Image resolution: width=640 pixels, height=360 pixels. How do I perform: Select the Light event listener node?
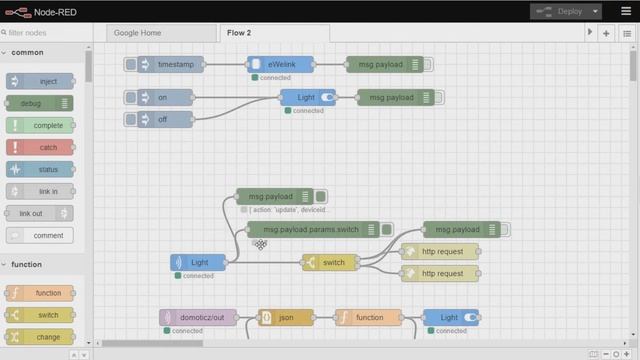(x=198, y=262)
